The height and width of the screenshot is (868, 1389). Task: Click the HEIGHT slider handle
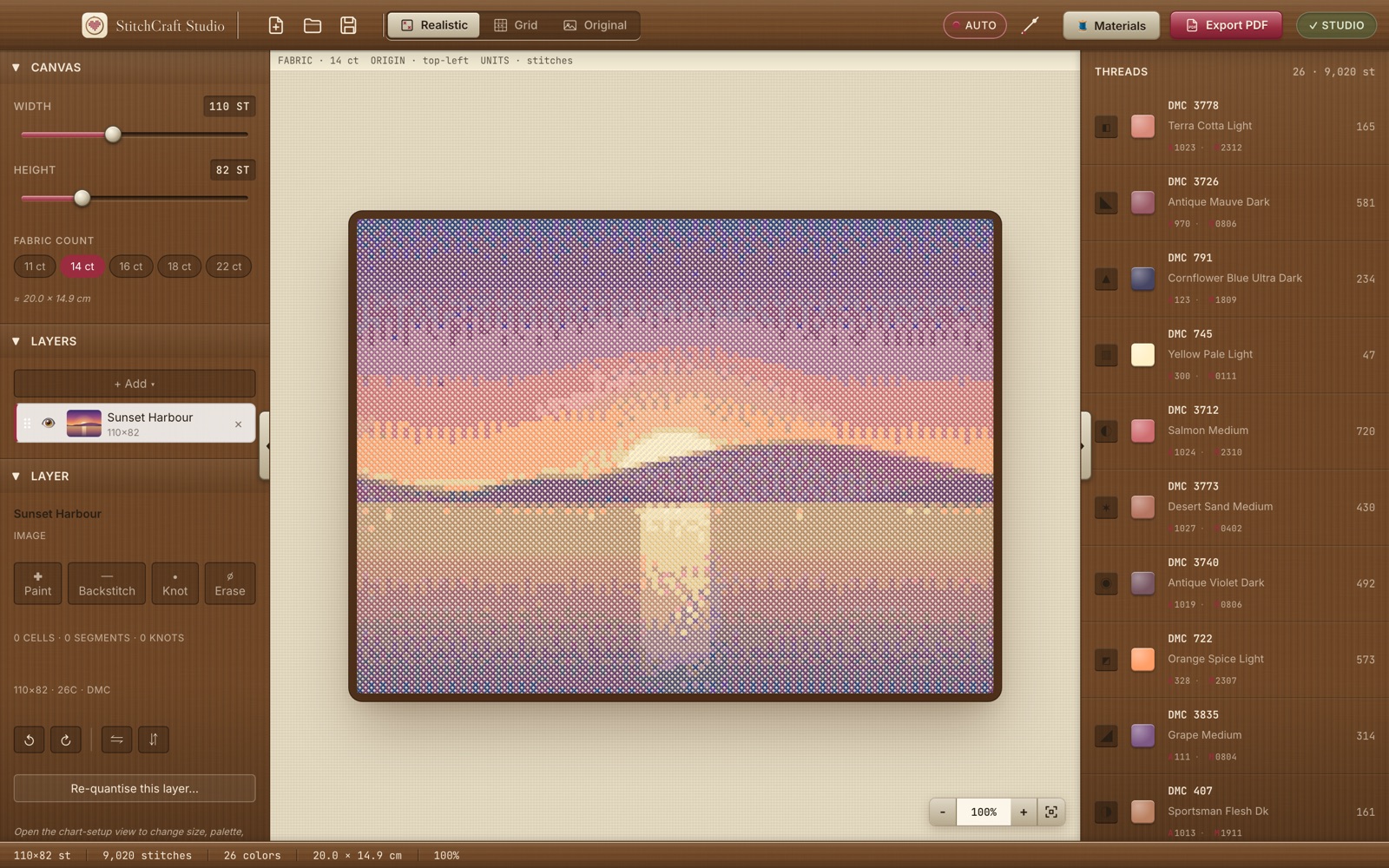click(x=82, y=198)
